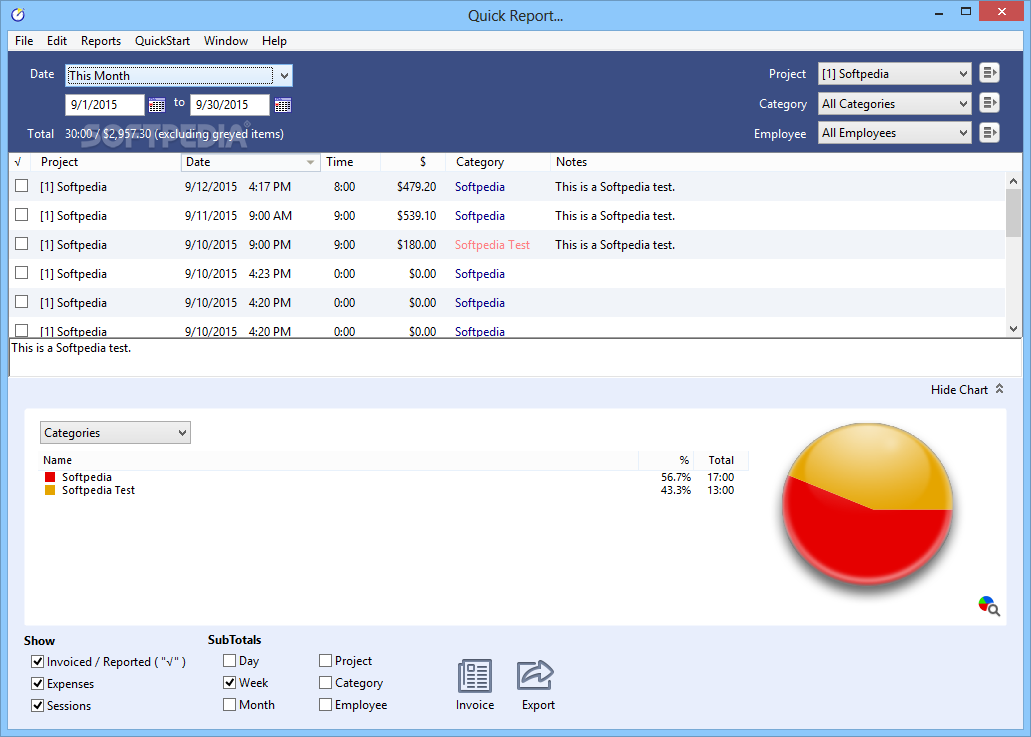Click the Project list icon button
The image size is (1031, 737).
coord(989,73)
